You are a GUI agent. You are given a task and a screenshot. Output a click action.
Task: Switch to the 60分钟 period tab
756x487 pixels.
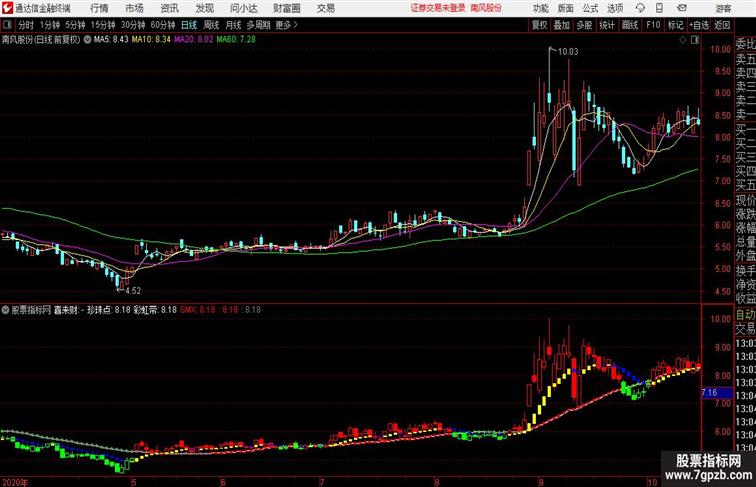point(163,25)
